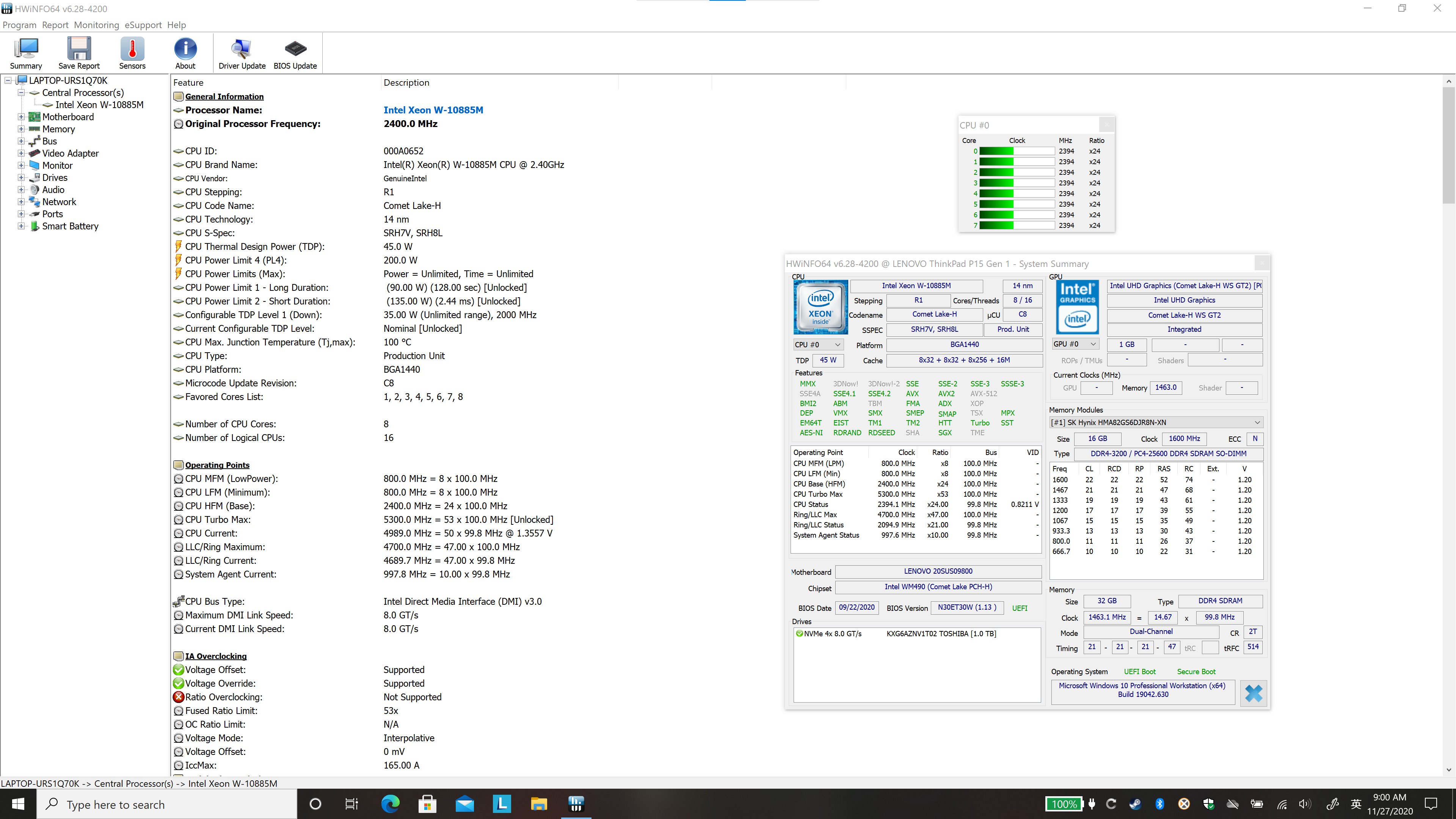1456x819 pixels.
Task: Click the Description column header
Action: pos(500,83)
